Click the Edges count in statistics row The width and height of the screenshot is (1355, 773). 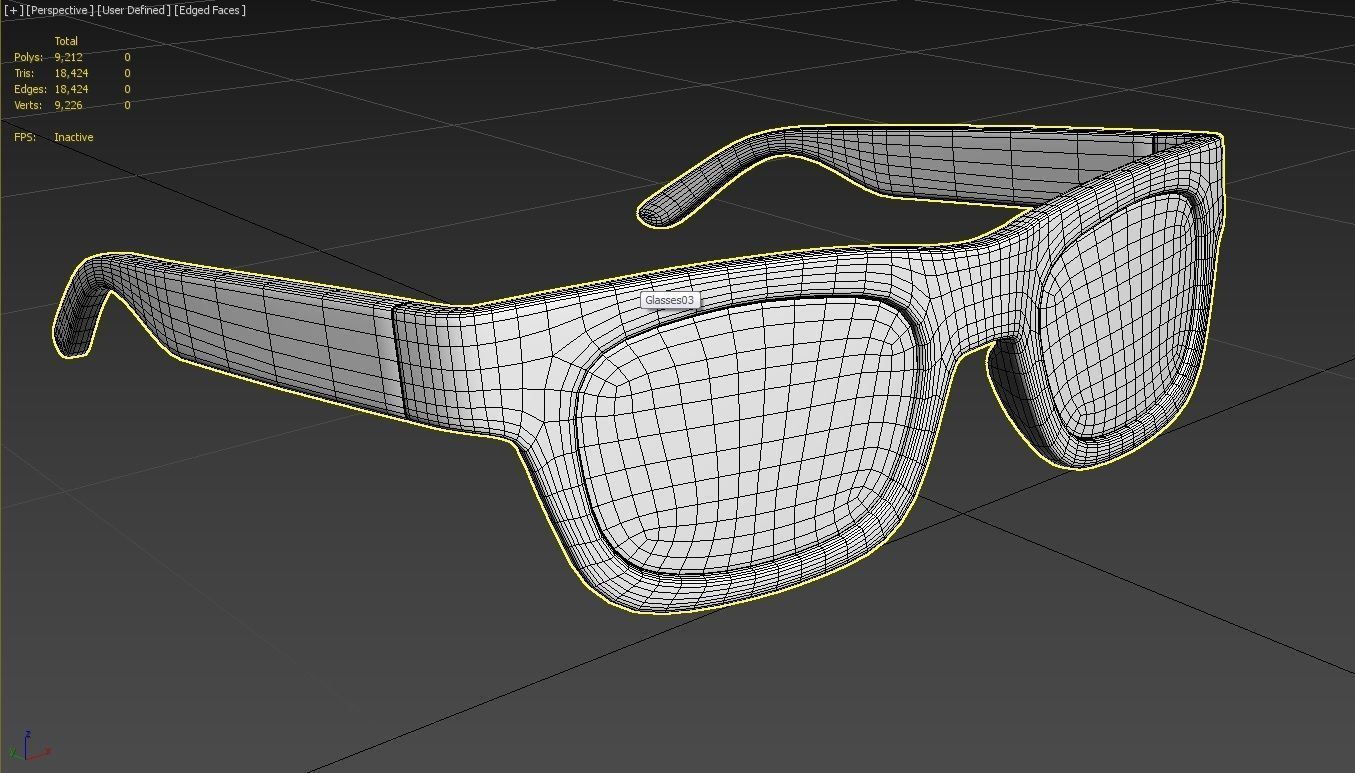click(x=71, y=89)
